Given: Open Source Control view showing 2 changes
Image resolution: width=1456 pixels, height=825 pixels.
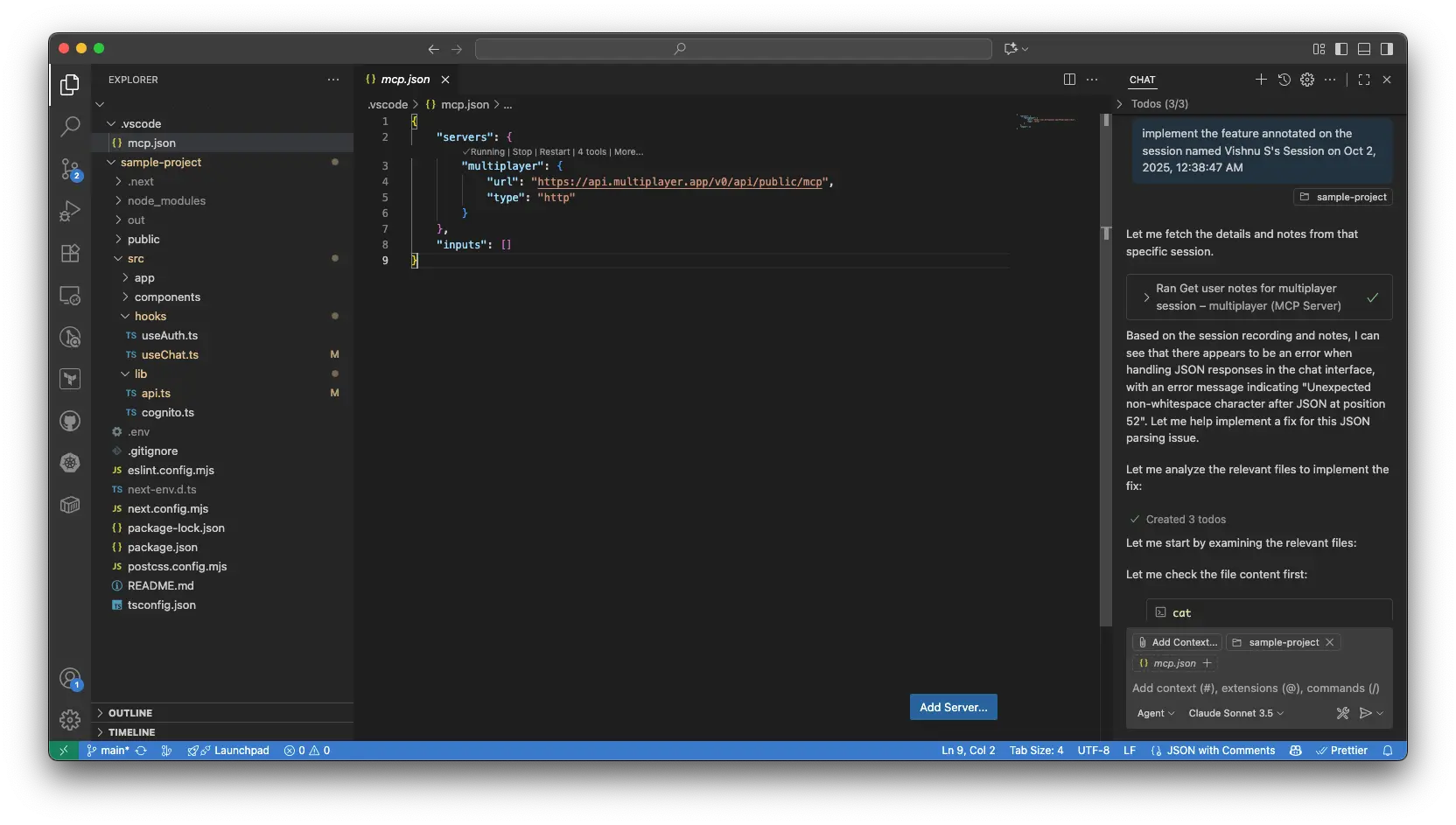Looking at the screenshot, I should pyautogui.click(x=70, y=170).
